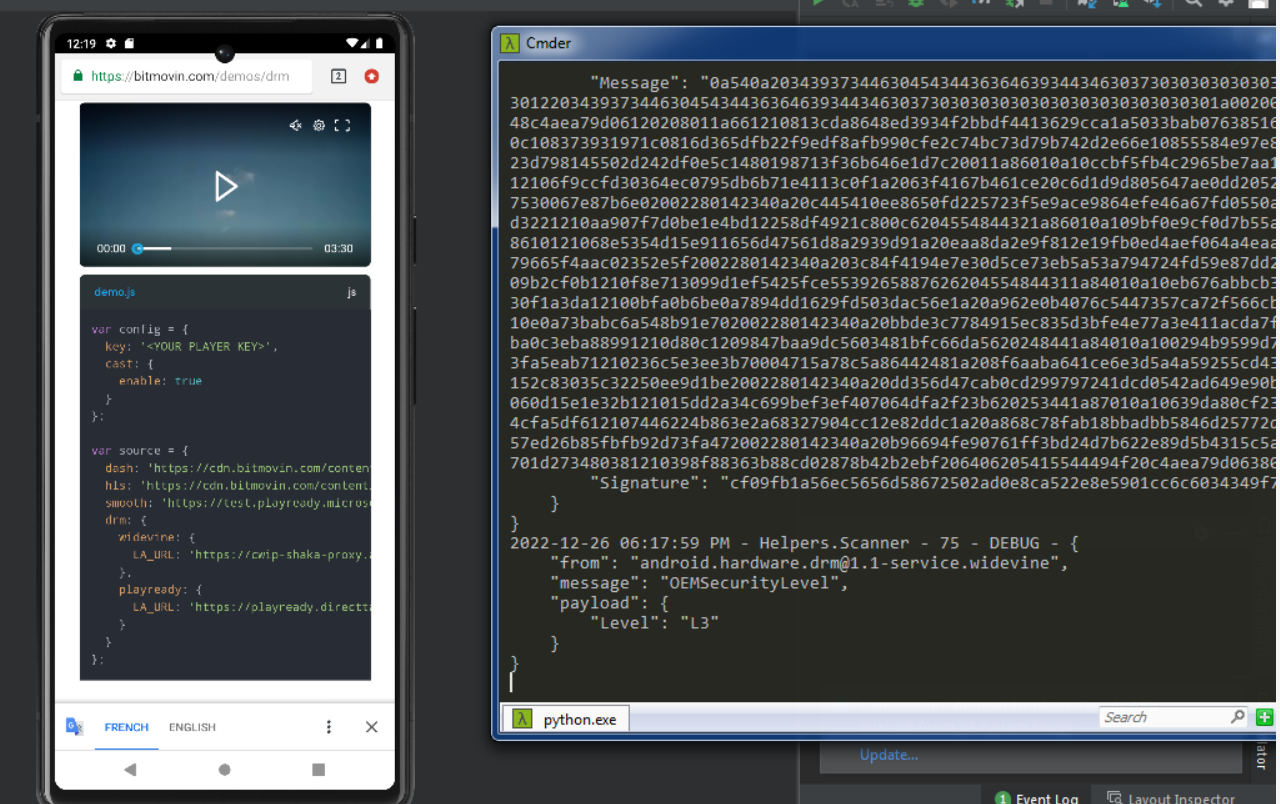This screenshot has height=804, width=1280.
Task: Tap the settings gear in phone status bar
Action: (111, 44)
